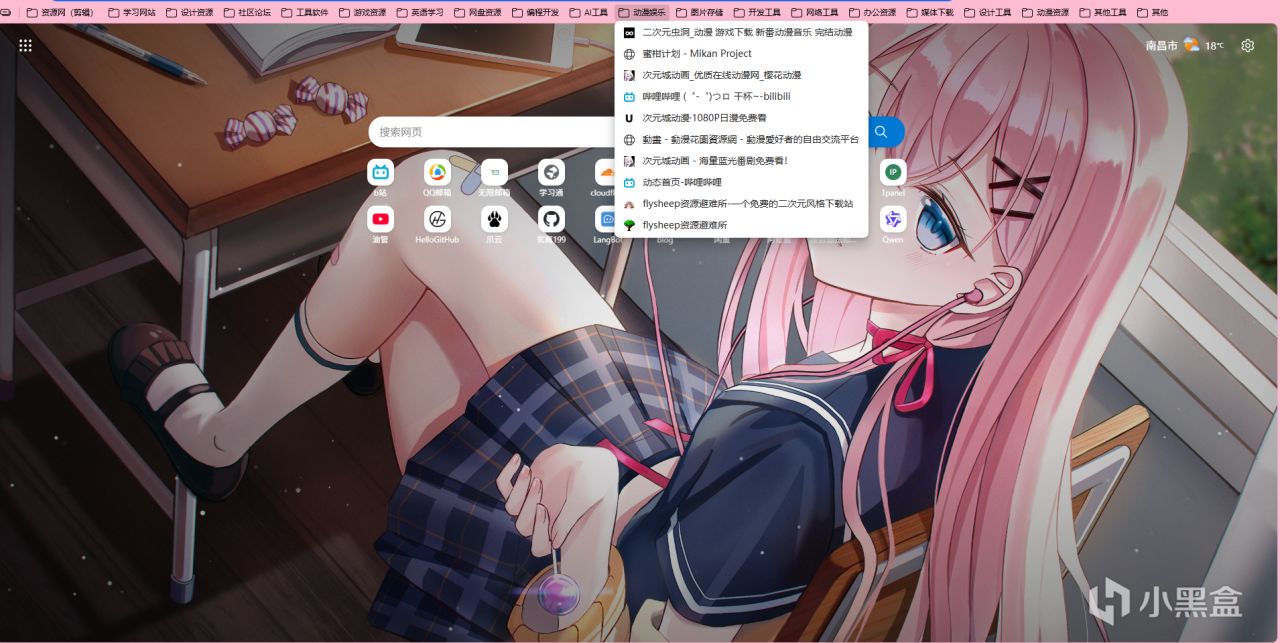Click the weather icon beside 南昌市
Viewport: 1280px width, 643px height.
point(1191,45)
